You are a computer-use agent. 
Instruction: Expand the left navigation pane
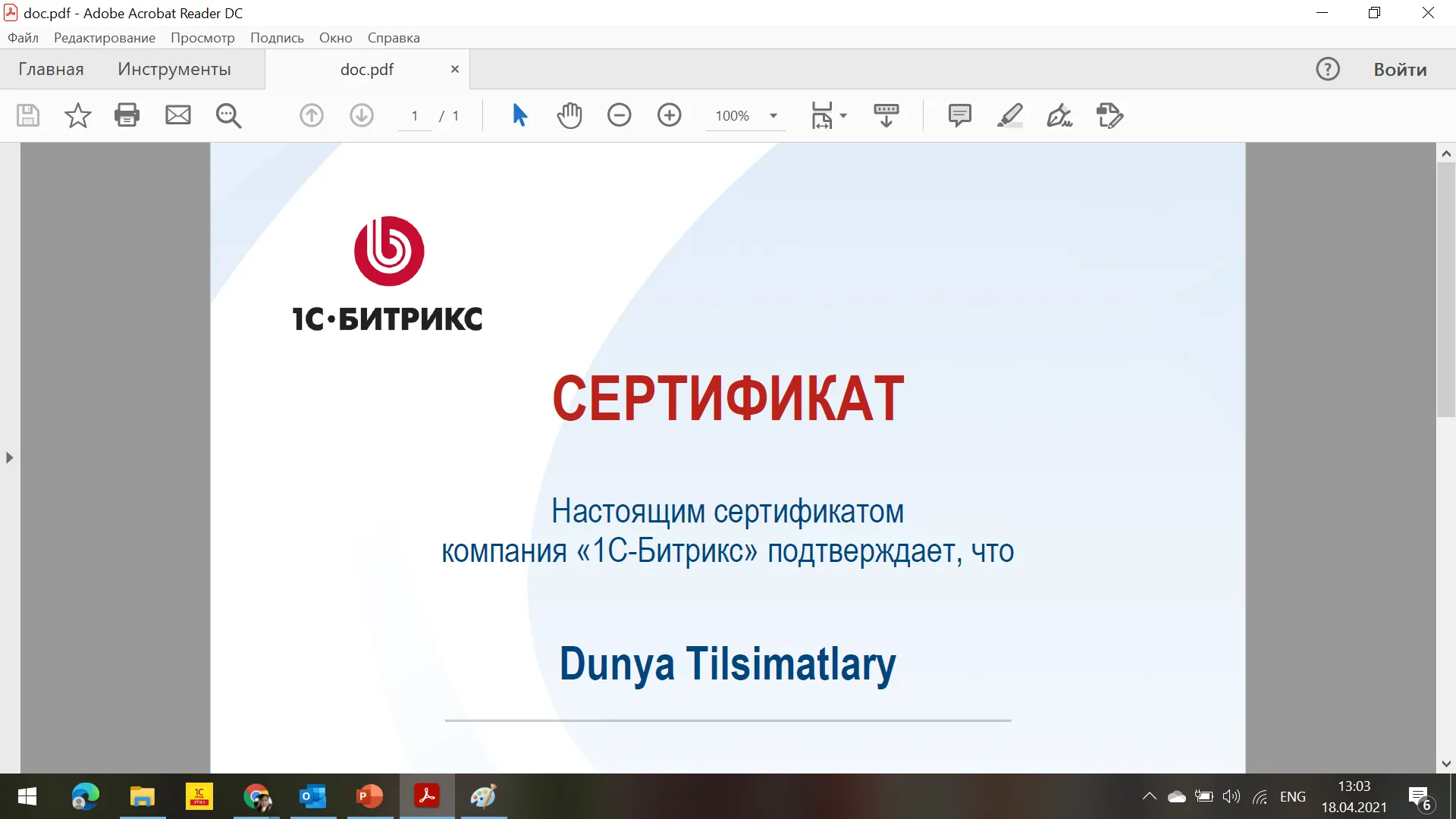tap(9, 458)
